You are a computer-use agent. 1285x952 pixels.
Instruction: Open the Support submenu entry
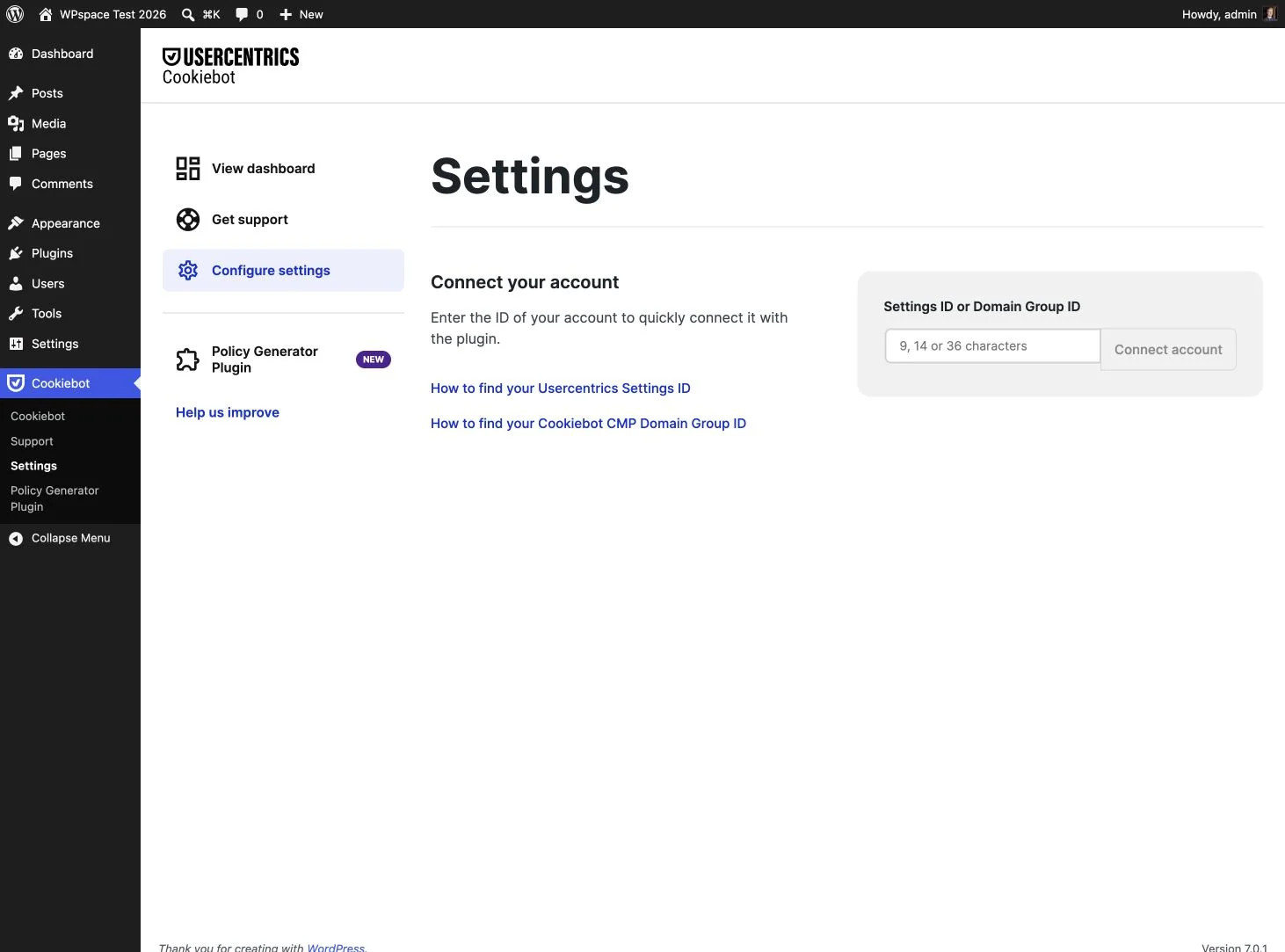32,441
